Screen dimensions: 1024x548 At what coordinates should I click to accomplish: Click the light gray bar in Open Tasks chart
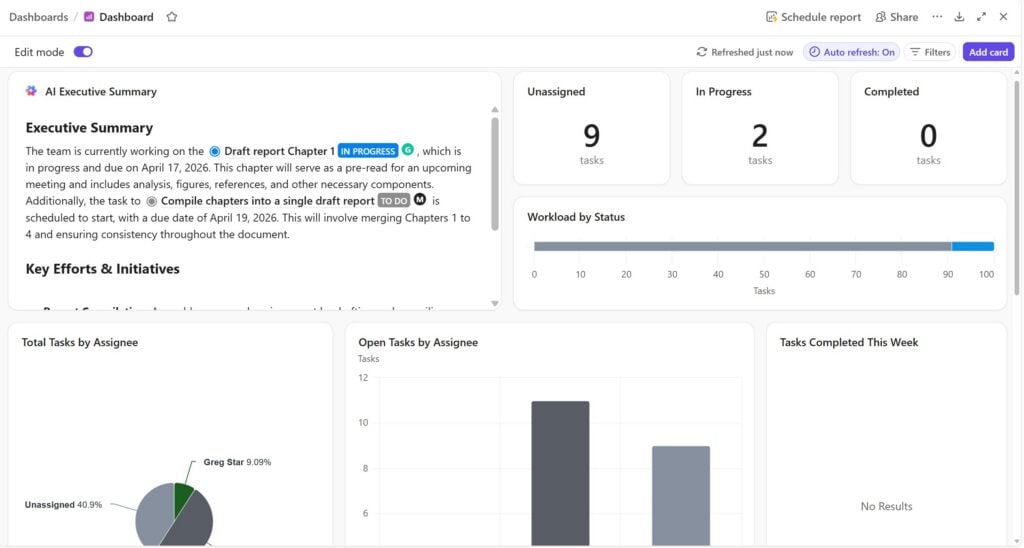click(681, 496)
